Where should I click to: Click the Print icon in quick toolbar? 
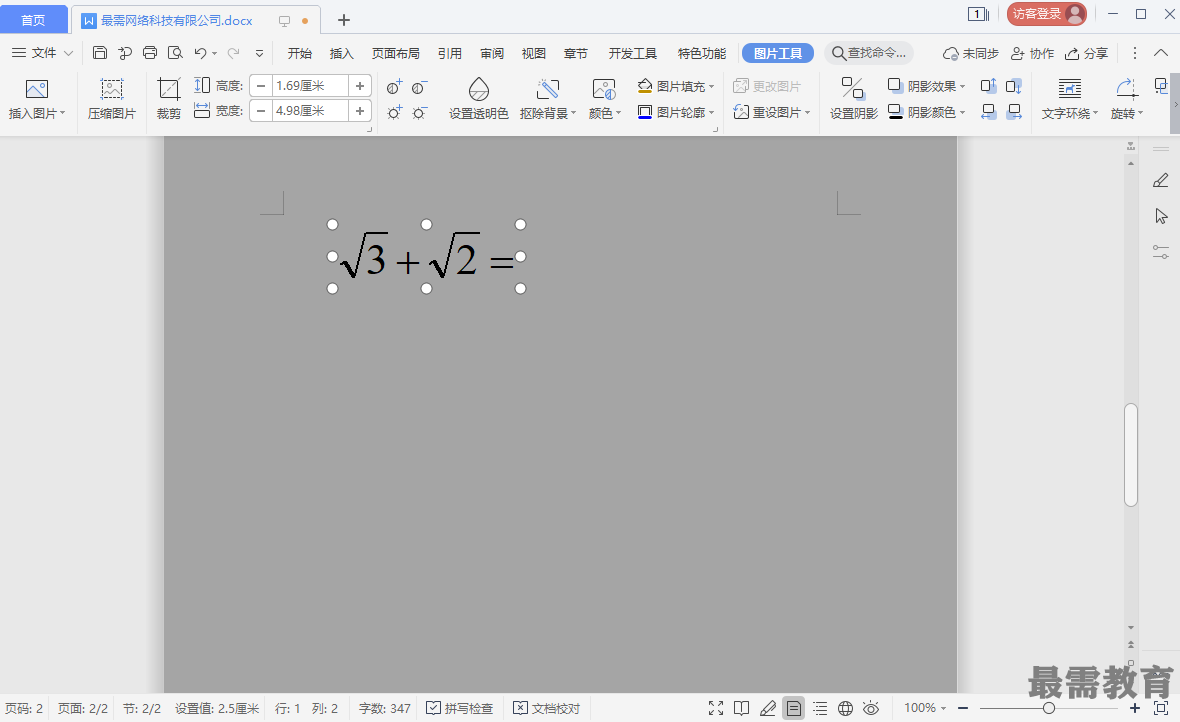point(150,53)
